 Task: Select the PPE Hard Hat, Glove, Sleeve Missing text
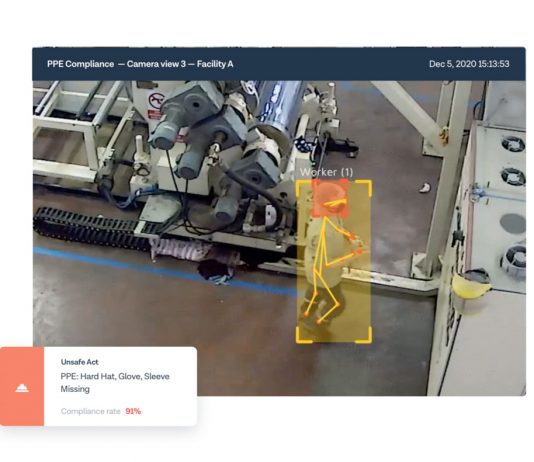[115, 383]
